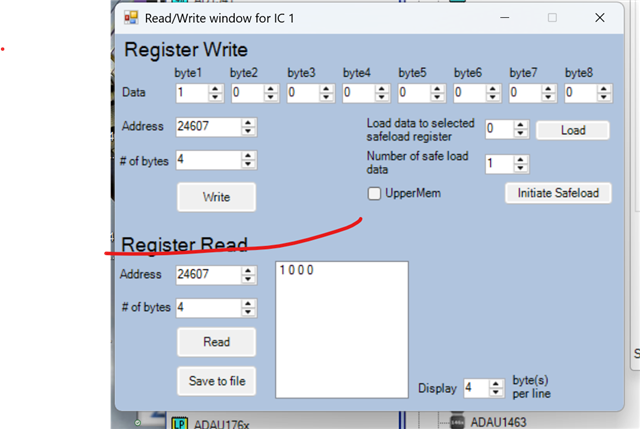Decrease Display bytes per line value
This screenshot has width=640, height=429.
click(496, 392)
